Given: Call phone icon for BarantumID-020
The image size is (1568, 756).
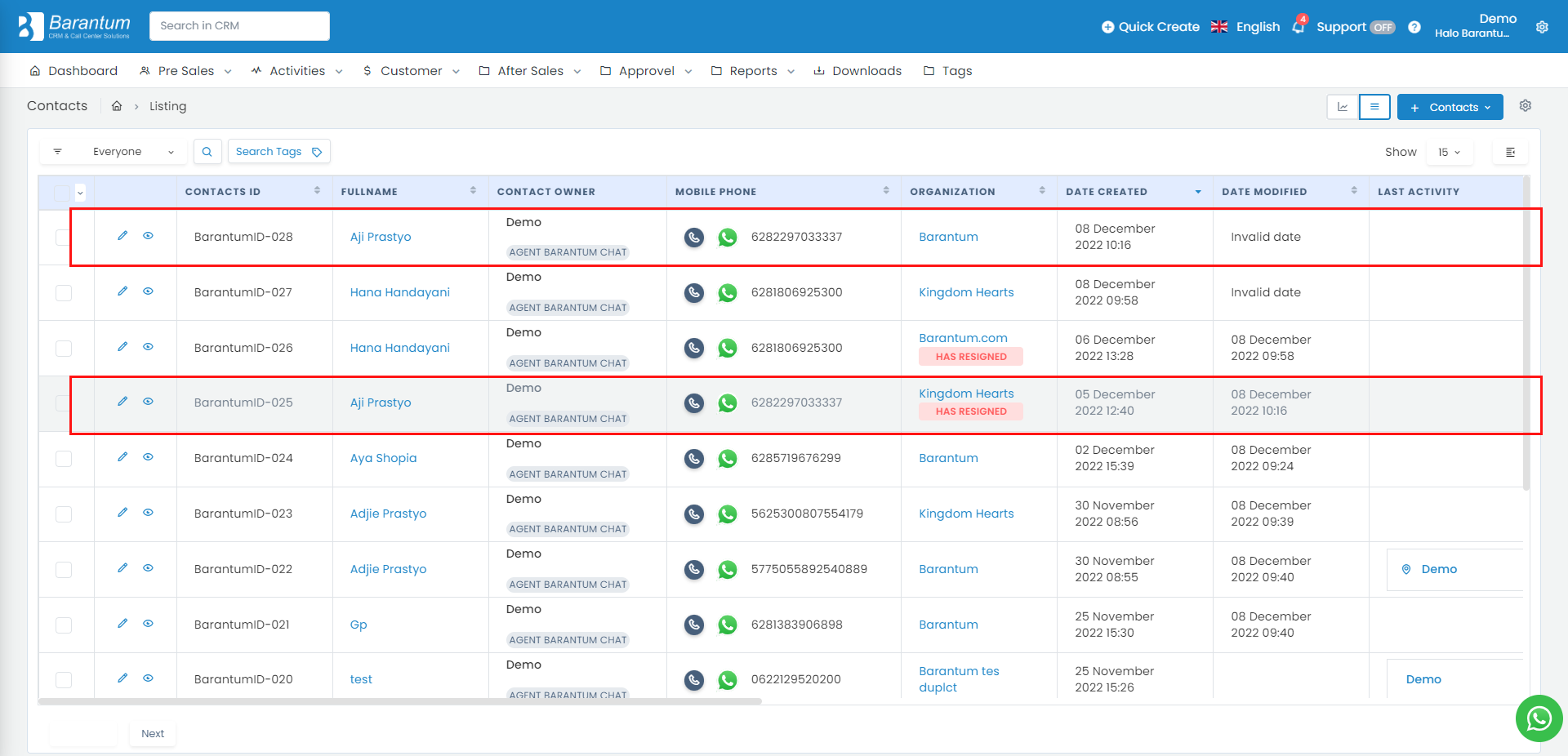Looking at the screenshot, I should point(694,680).
